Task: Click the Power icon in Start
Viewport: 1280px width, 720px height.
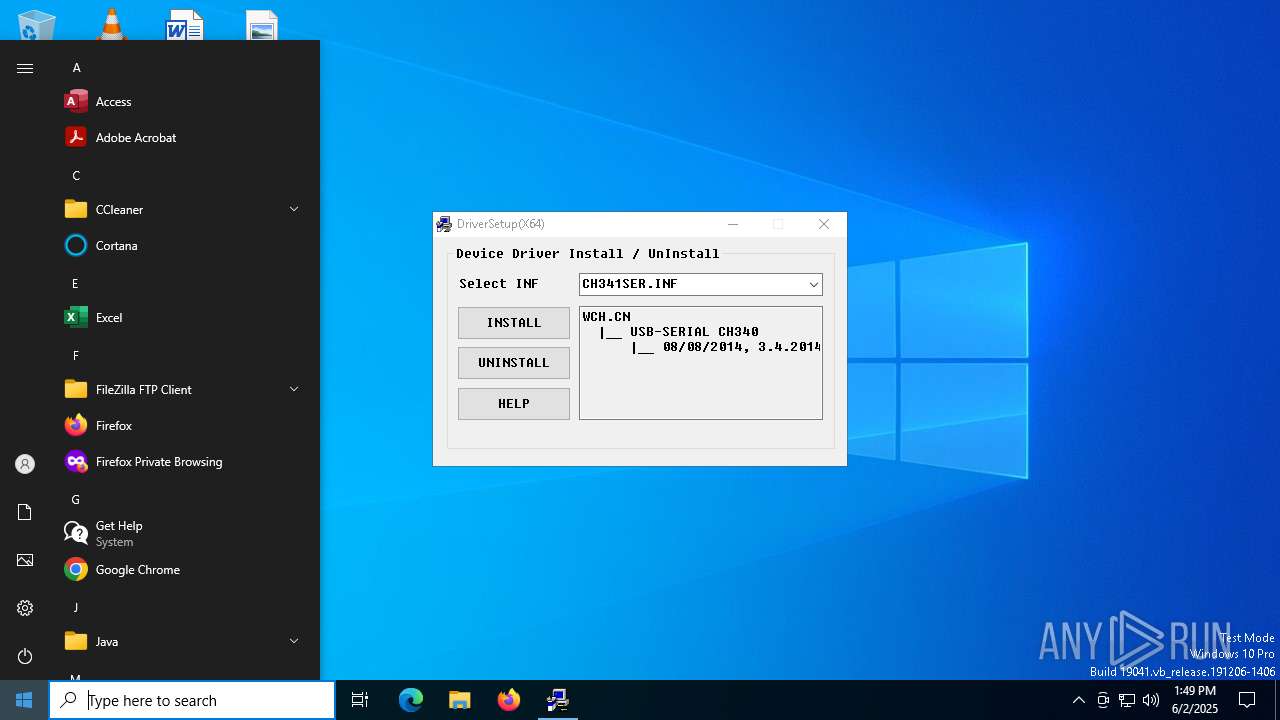Action: coord(25,656)
